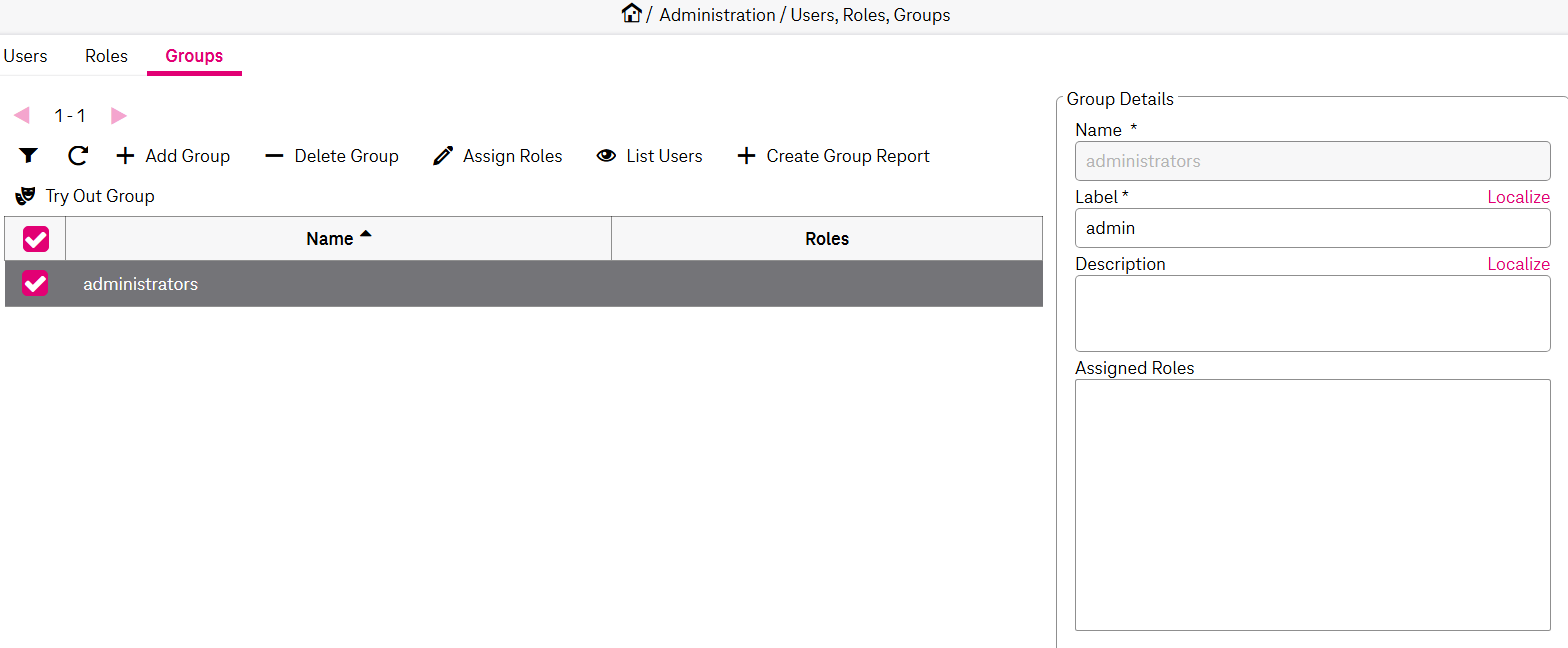Click Assign Roles pencil icon
1568x648 pixels.
tap(443, 156)
